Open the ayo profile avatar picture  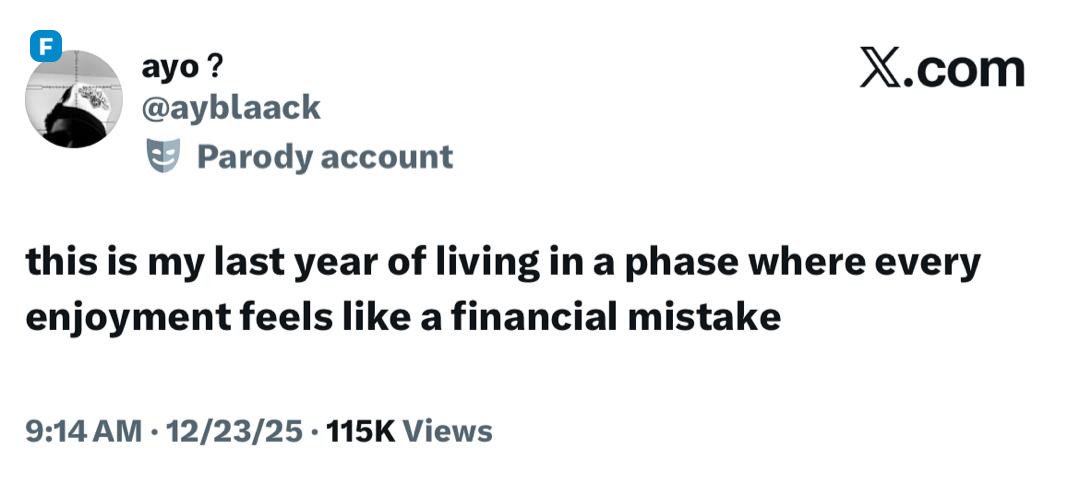click(73, 100)
